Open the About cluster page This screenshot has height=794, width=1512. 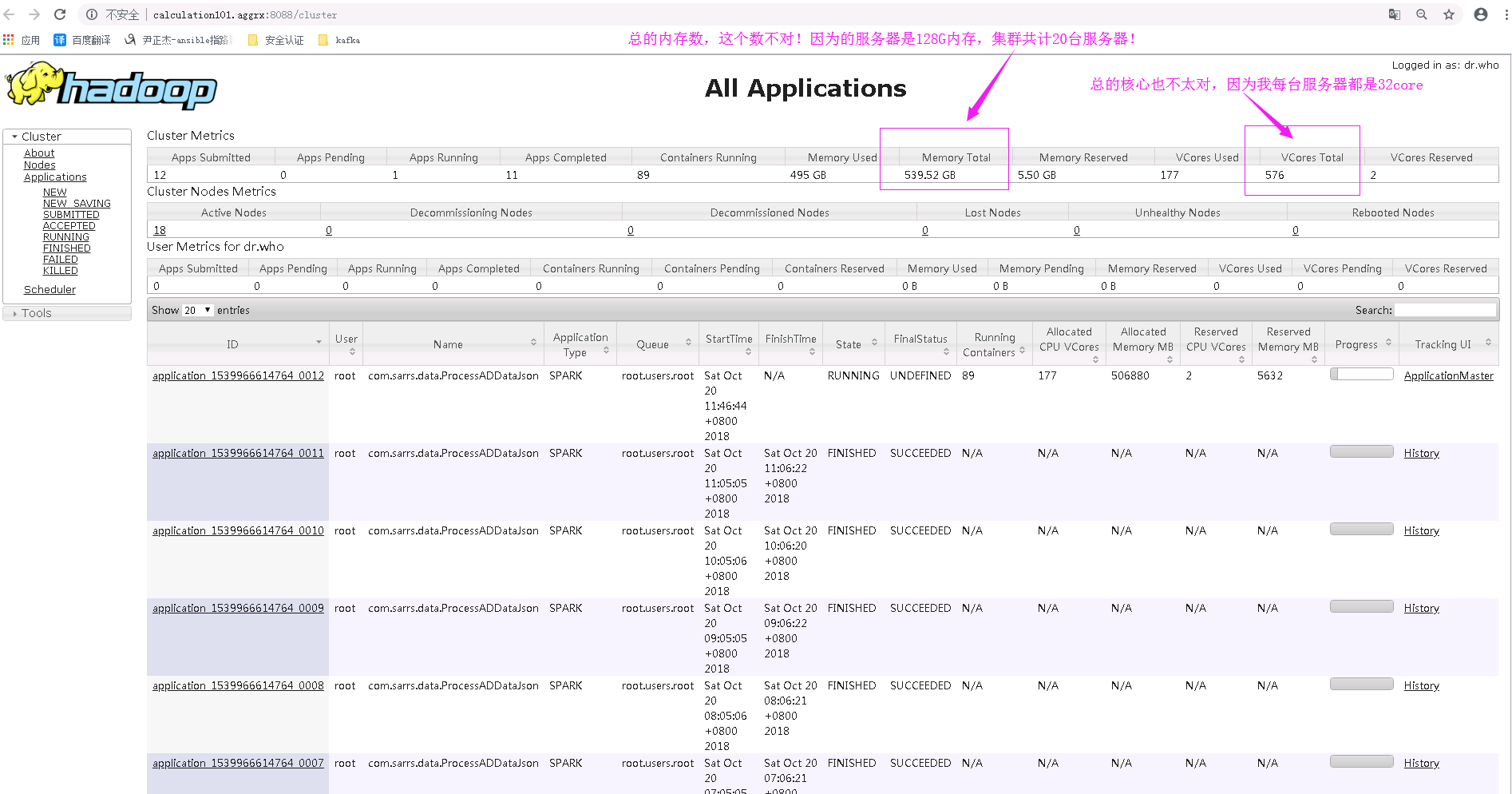pyautogui.click(x=39, y=153)
